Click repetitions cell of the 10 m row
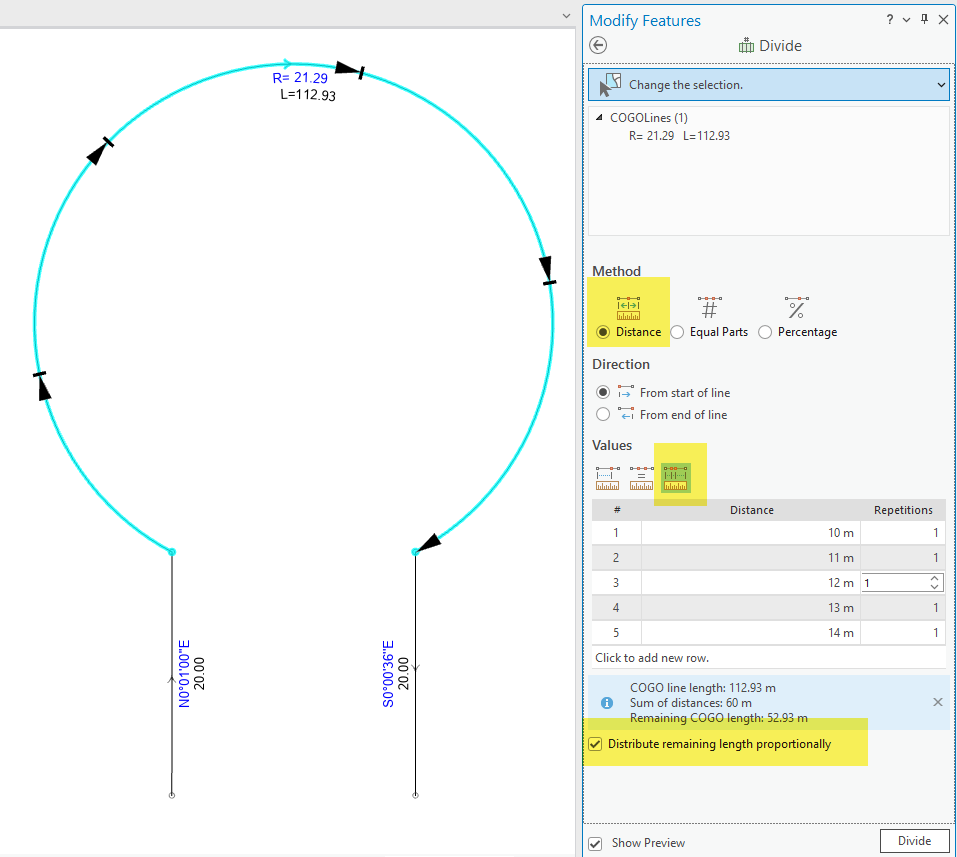The height and width of the screenshot is (857, 957). (x=903, y=533)
